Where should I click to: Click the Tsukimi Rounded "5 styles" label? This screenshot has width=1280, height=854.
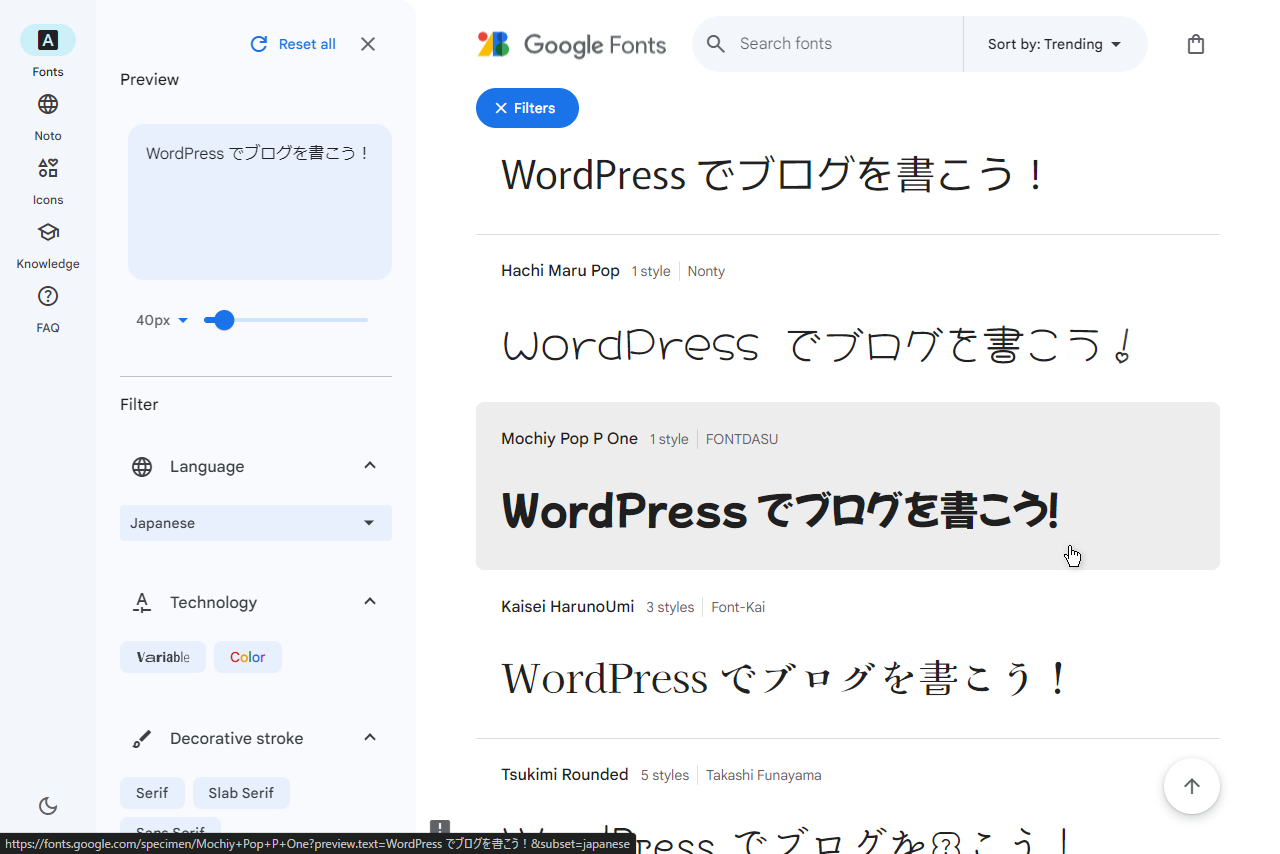pyautogui.click(x=665, y=775)
